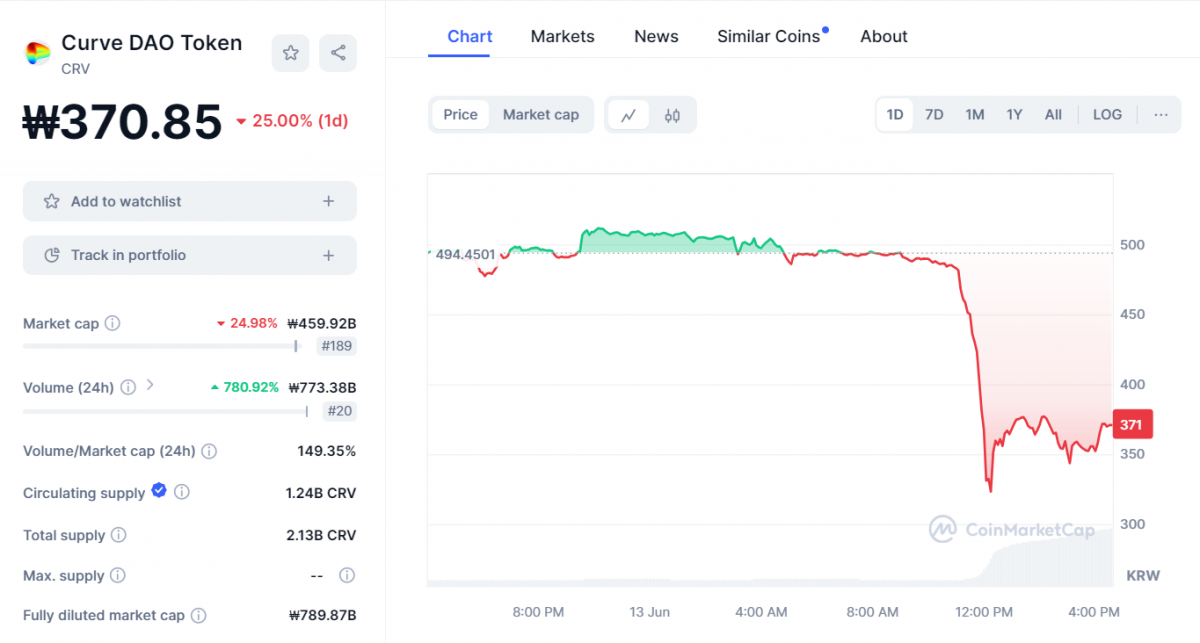This screenshot has height=643, width=1200.
Task: Click the CRV ticker symbol under title
Action: click(75, 69)
